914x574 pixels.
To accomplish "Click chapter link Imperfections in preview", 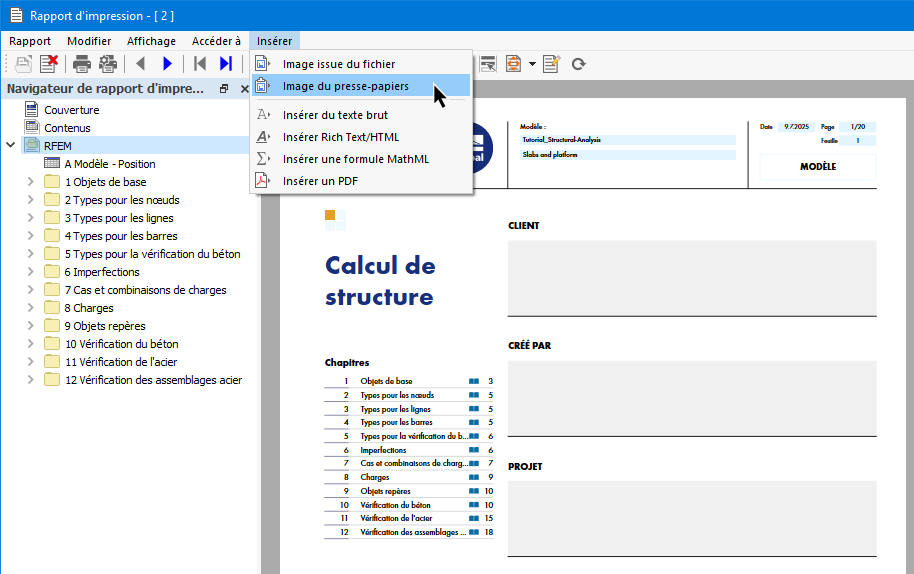I will pos(383,450).
